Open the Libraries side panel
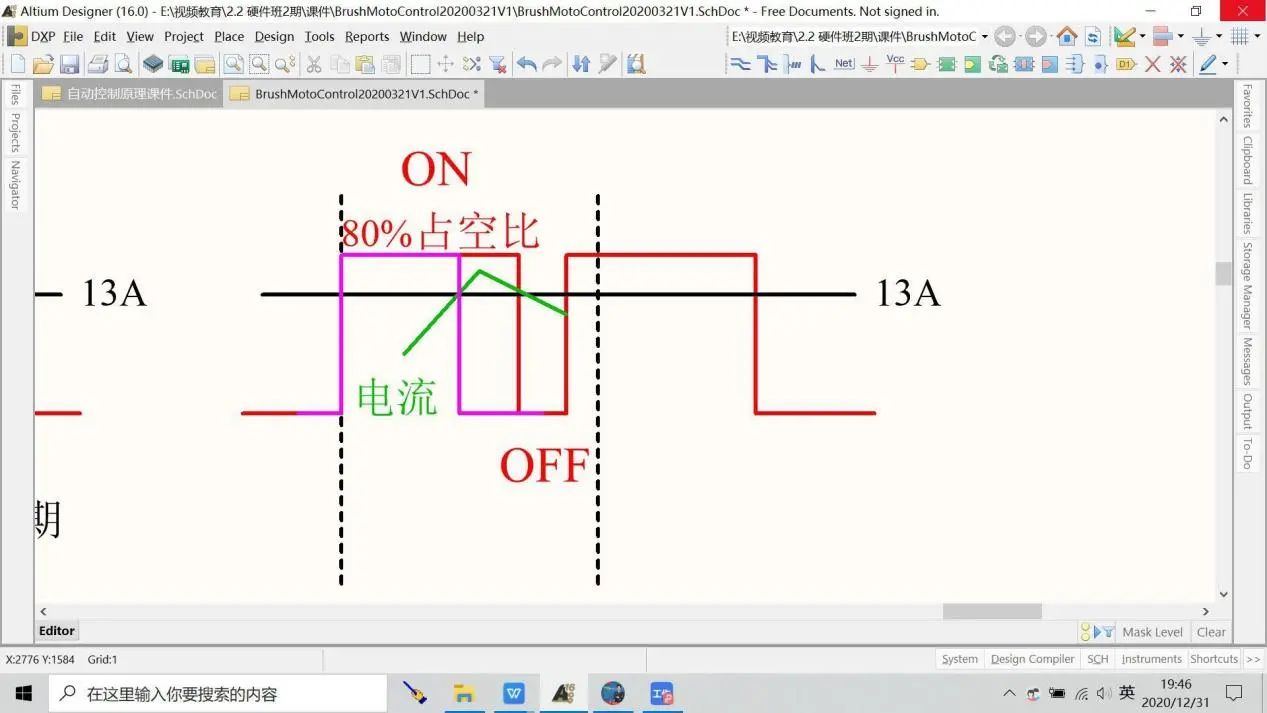Viewport: 1267px width, 713px height. pos(1247,213)
